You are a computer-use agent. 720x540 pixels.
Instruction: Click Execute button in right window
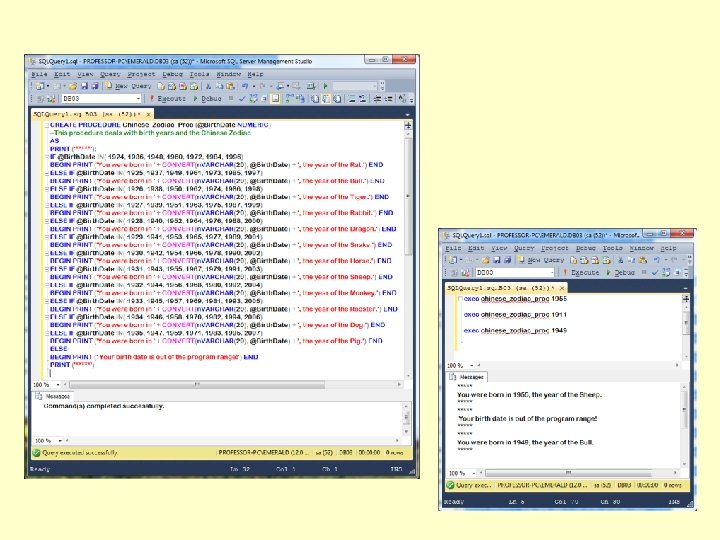(581, 272)
